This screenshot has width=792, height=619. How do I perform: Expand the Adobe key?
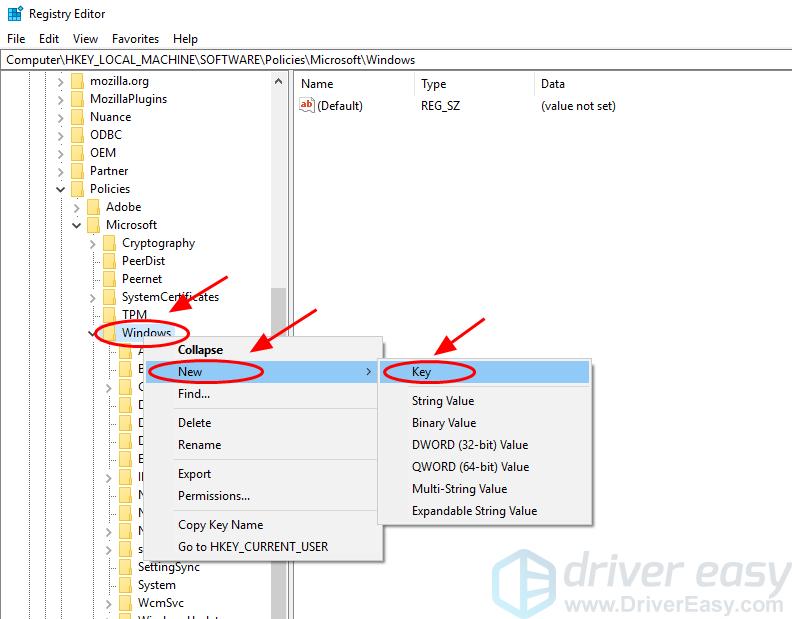(77, 208)
